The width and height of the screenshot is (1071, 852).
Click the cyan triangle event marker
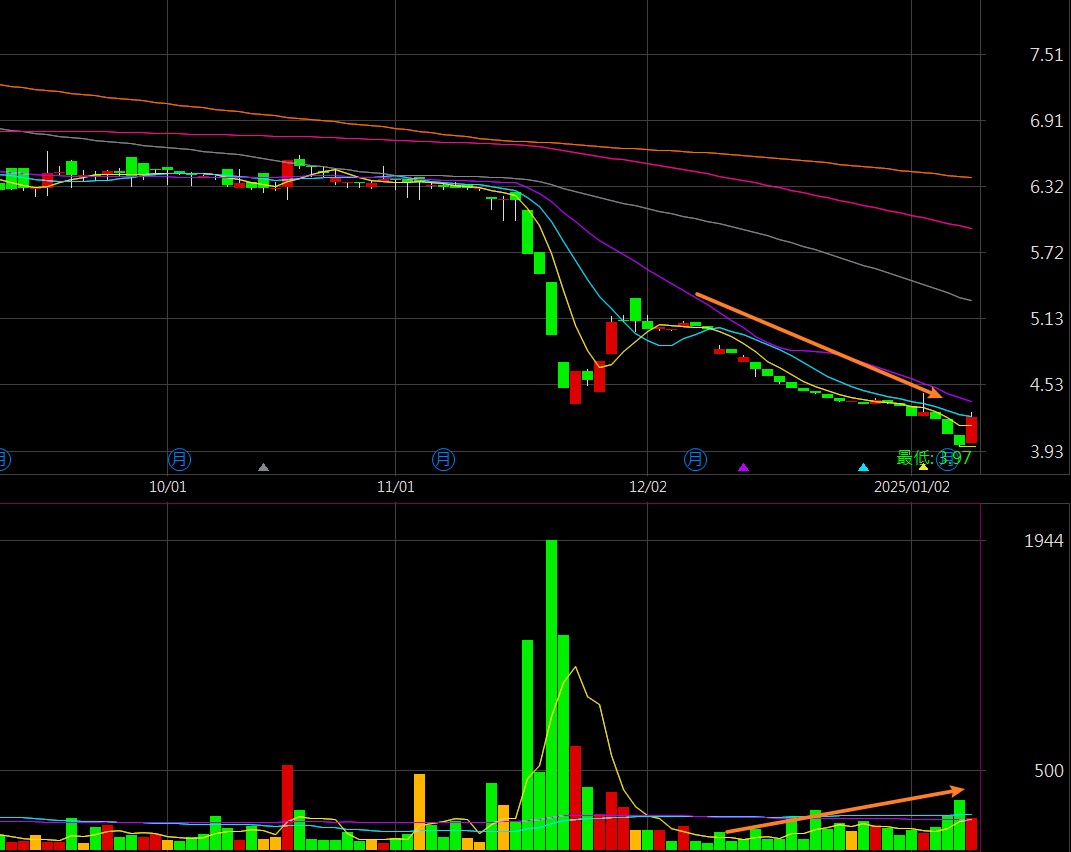[863, 467]
